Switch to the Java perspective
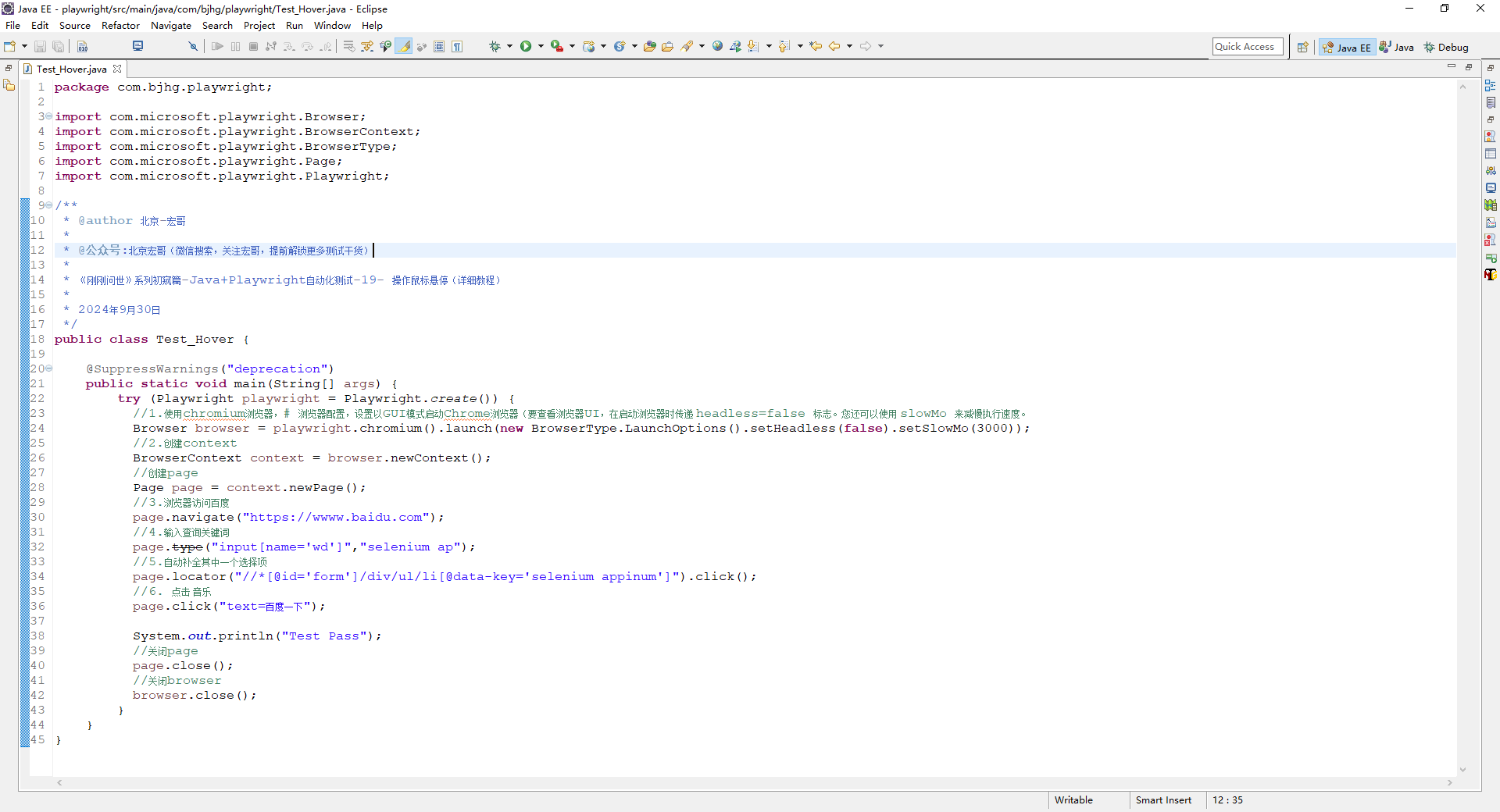Screen dimensions: 1500x812 point(1397,48)
